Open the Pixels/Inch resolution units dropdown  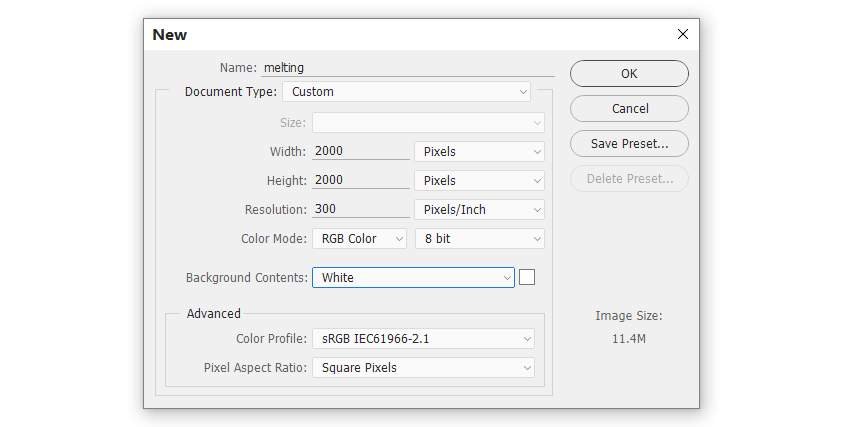479,210
